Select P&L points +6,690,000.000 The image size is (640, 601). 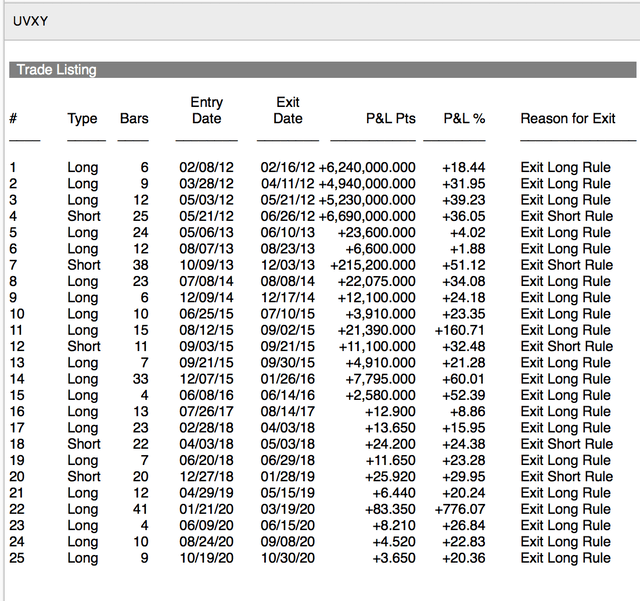point(367,216)
